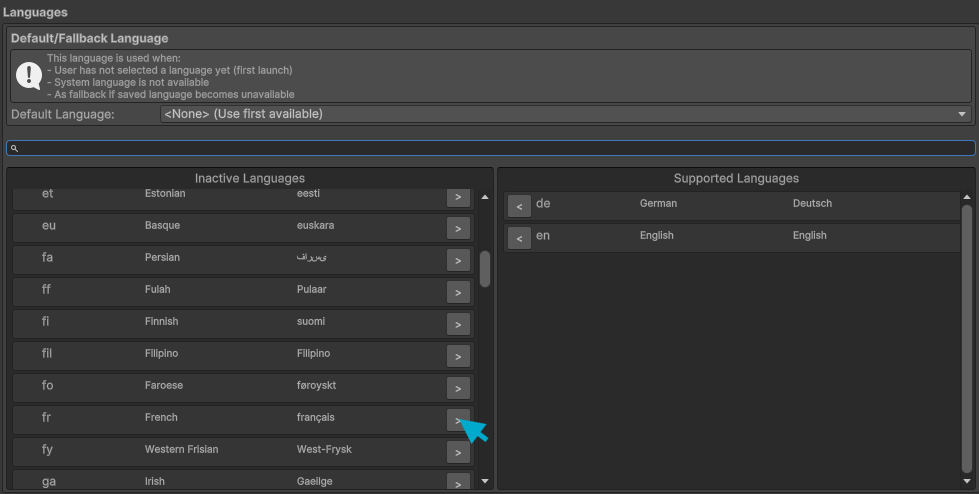Remove English from supported languages
Viewport: 979px width, 494px height.
pos(519,238)
